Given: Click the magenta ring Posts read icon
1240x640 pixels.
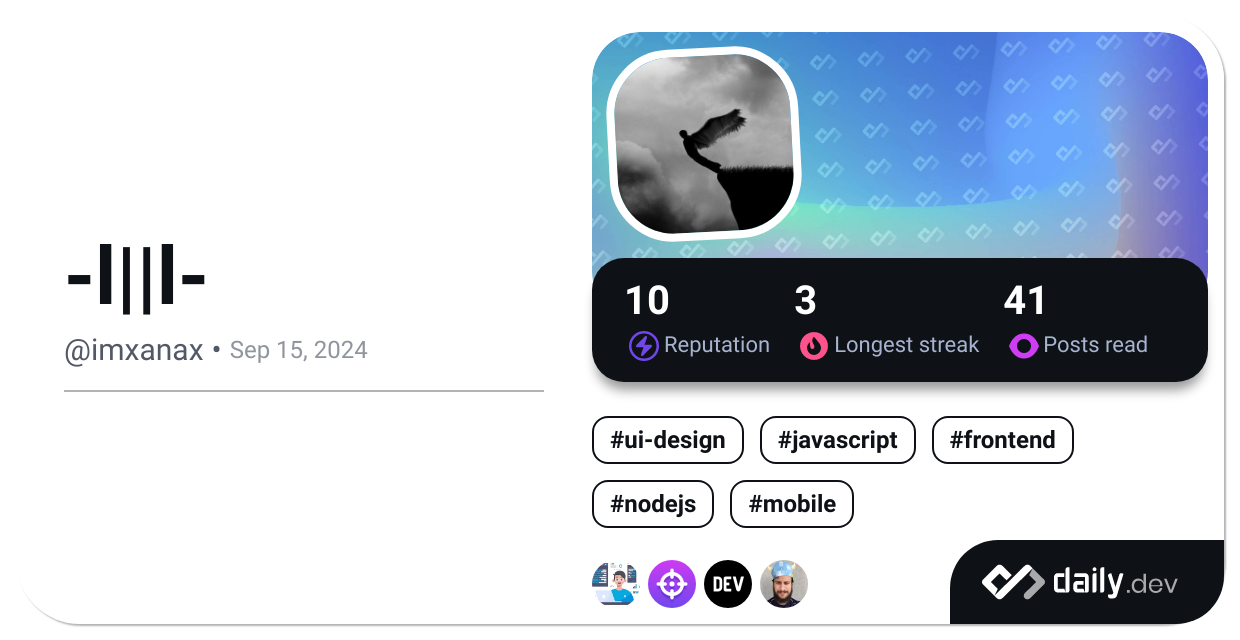Looking at the screenshot, I should tap(1023, 346).
